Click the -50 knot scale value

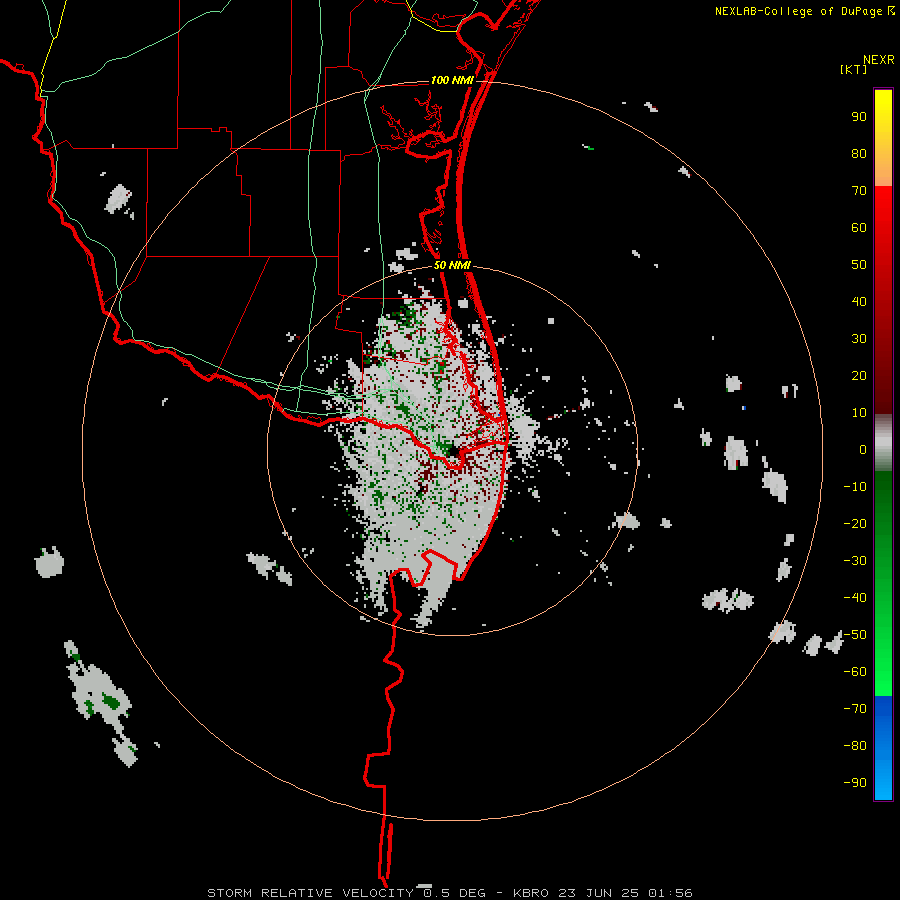click(x=855, y=635)
